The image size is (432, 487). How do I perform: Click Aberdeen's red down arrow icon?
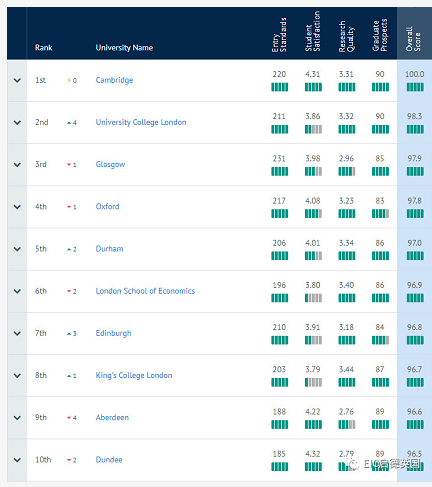[69, 418]
